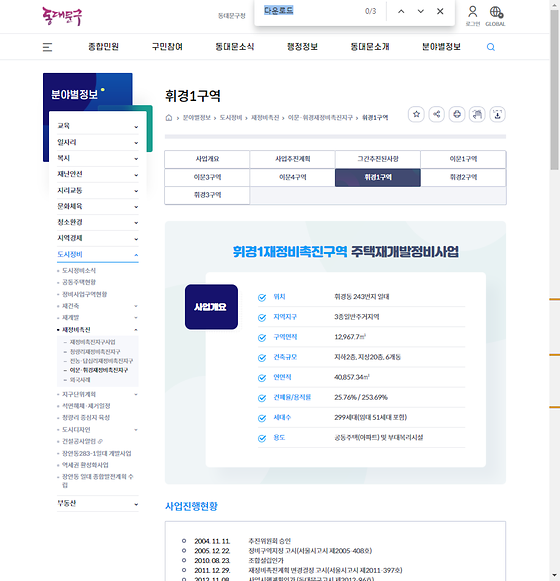The width and height of the screenshot is (560, 581).
Task: Click the Dongdaemun-gu logo
Action: click(x=62, y=16)
